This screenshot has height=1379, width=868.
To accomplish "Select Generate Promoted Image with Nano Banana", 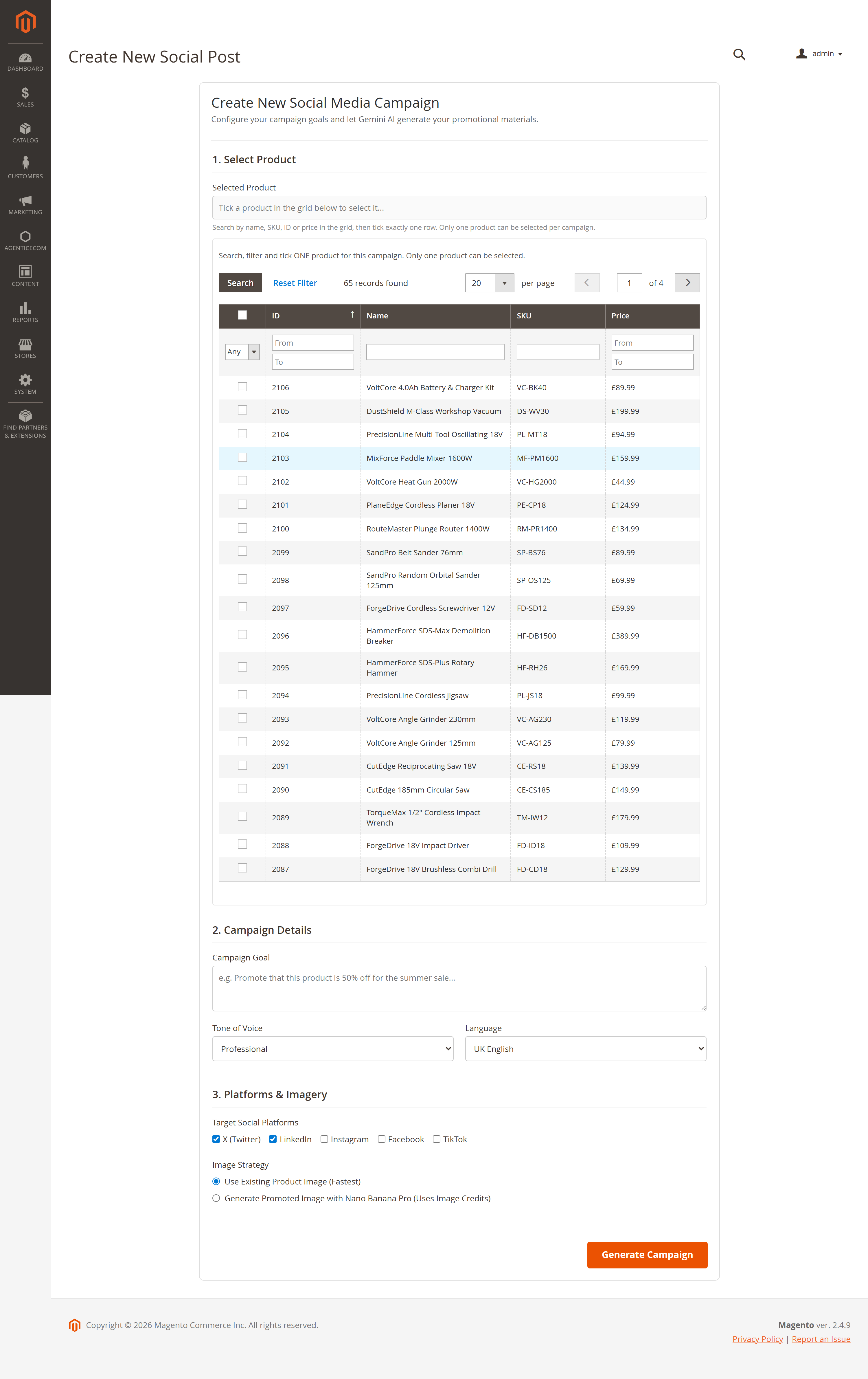I will click(216, 1198).
